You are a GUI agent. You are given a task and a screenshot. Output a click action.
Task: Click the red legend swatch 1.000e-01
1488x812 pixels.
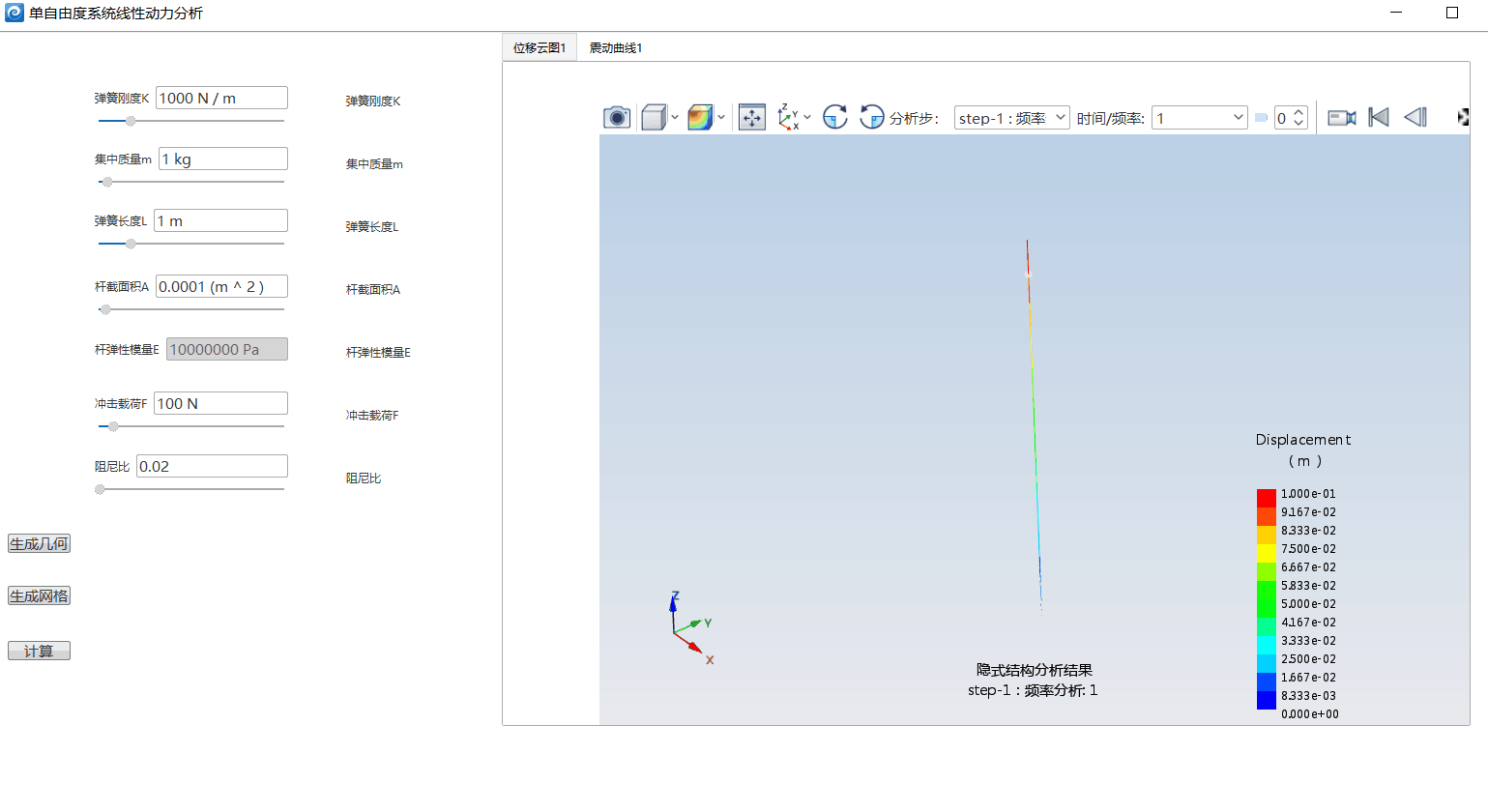1267,498
